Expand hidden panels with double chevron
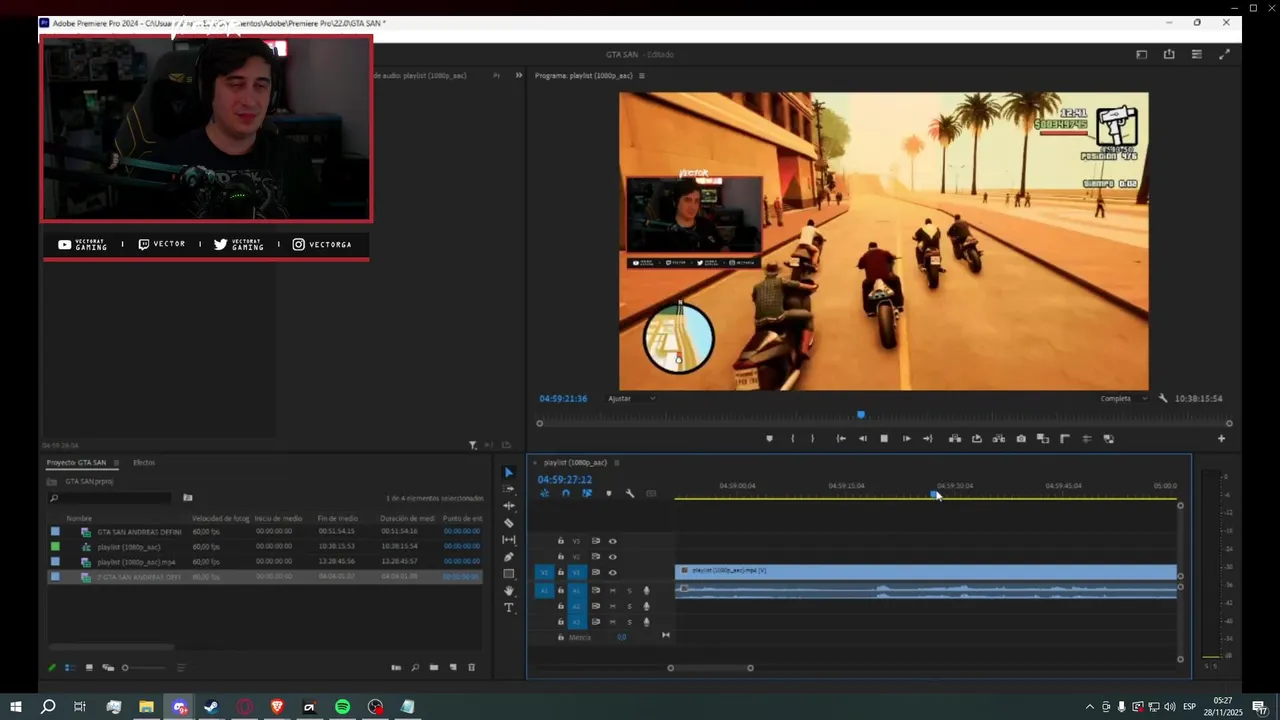This screenshot has width=1280, height=720. click(x=518, y=75)
